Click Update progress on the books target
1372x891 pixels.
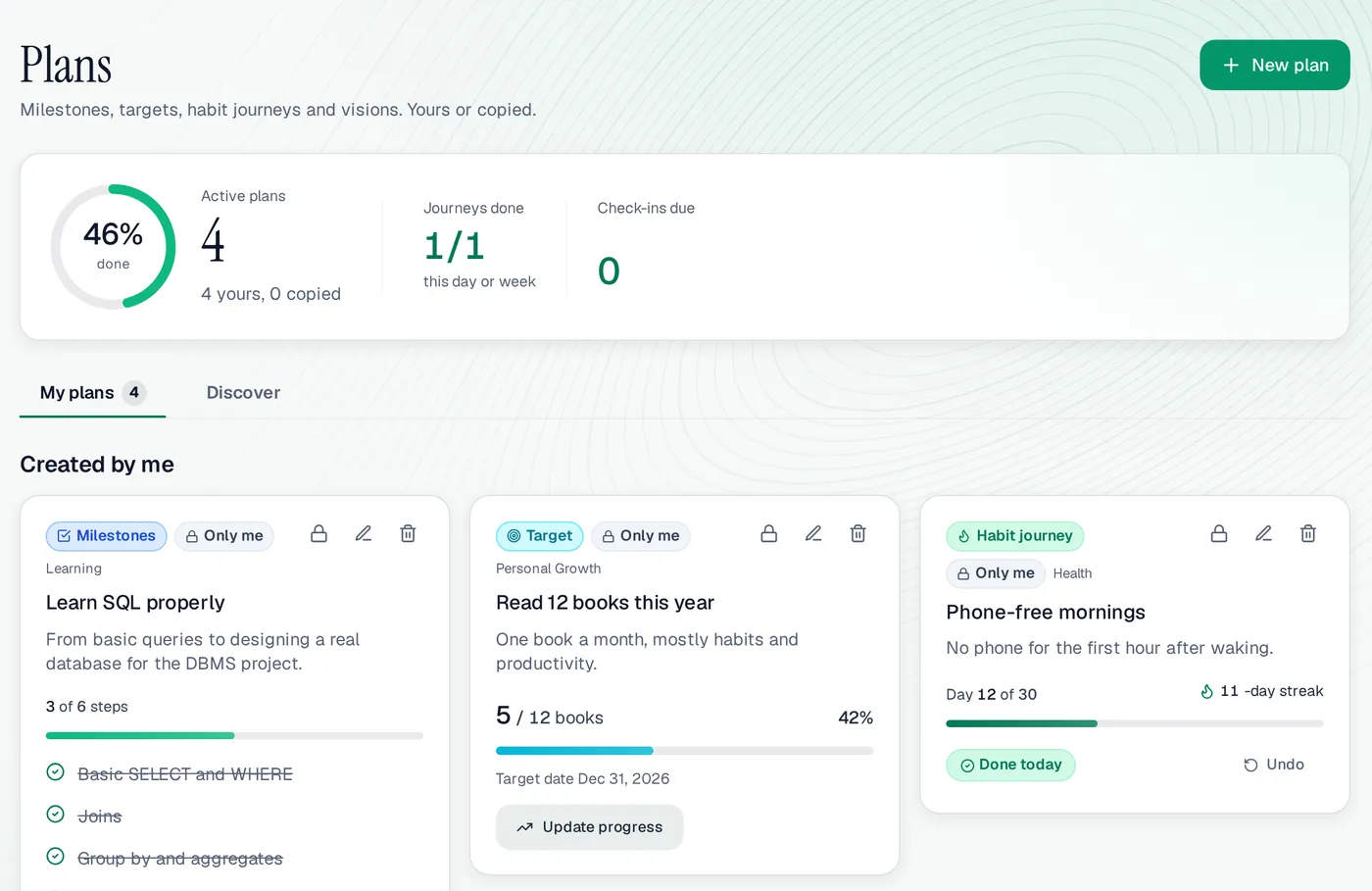590,827
